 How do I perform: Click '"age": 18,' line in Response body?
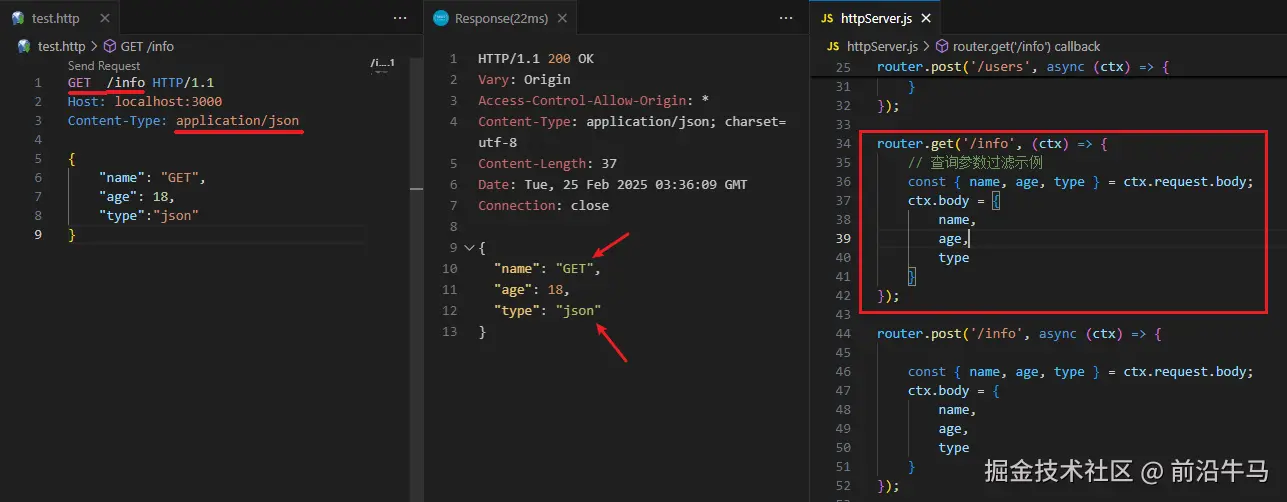click(x=531, y=289)
